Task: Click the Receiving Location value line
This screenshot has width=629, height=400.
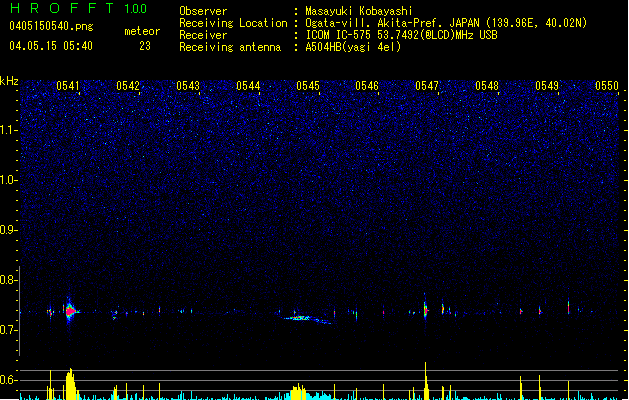Action: 446,23
